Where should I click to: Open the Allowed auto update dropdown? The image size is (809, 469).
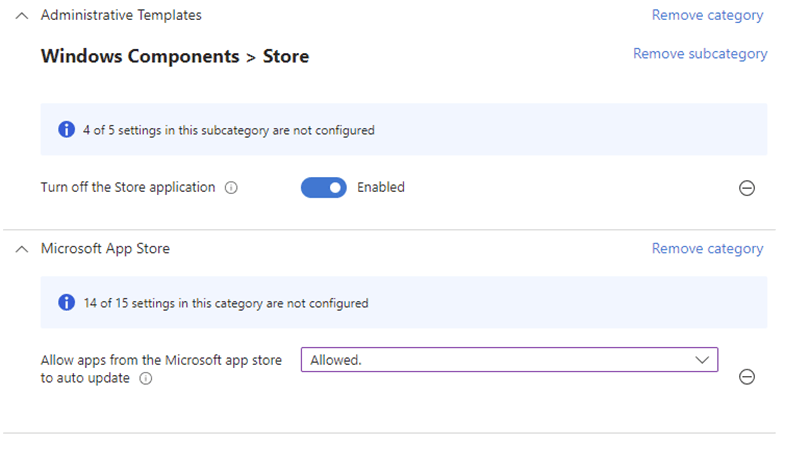[x=509, y=360]
